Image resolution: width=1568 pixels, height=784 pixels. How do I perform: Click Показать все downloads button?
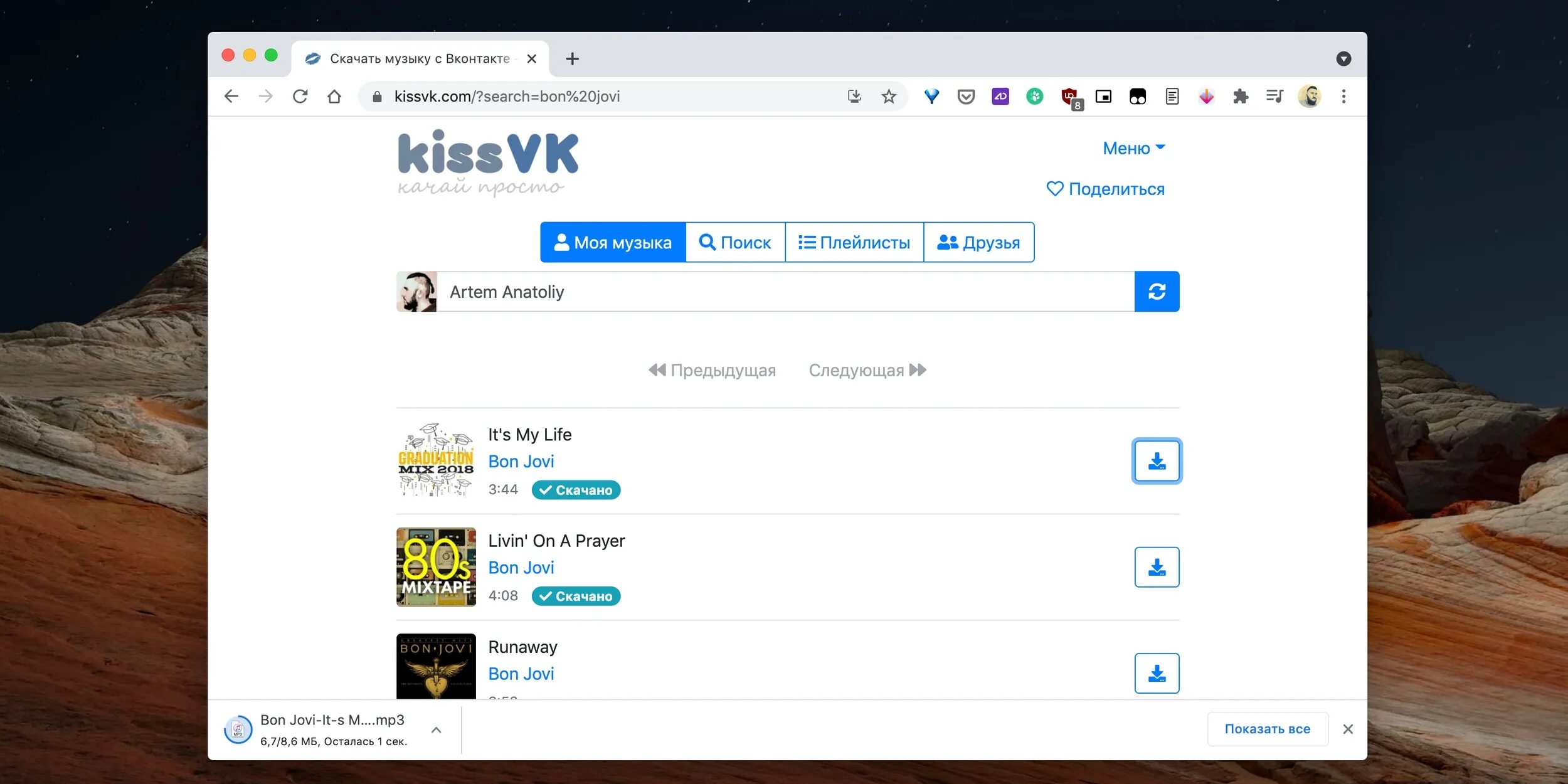[x=1268, y=729]
